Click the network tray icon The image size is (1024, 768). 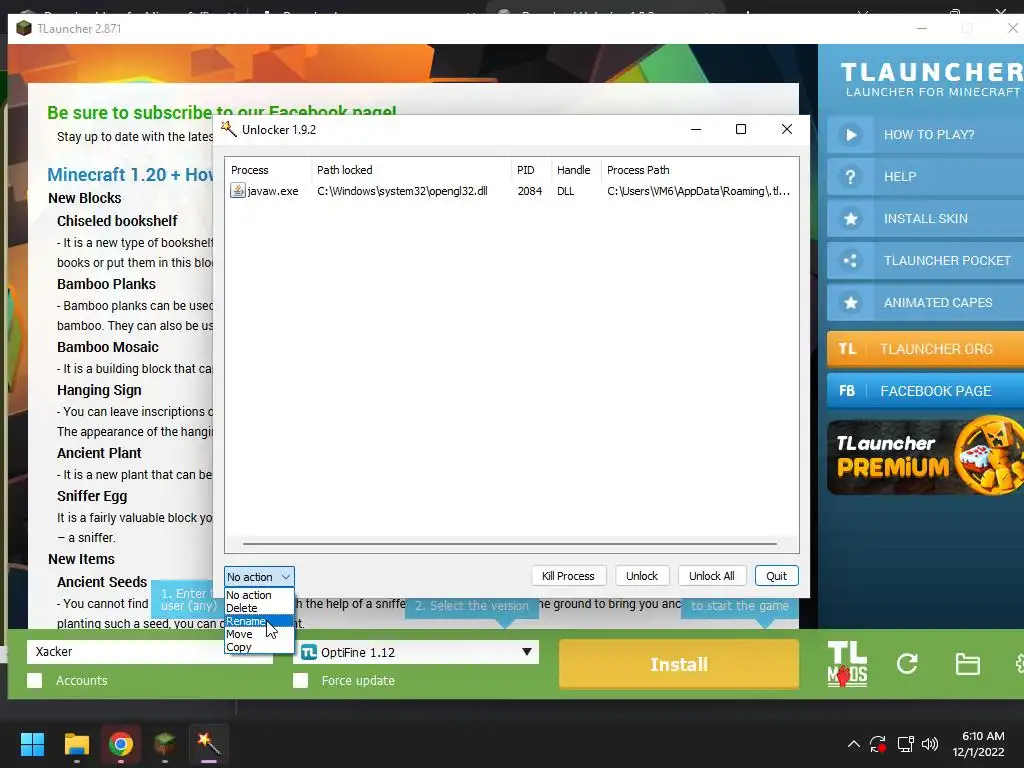click(x=905, y=744)
